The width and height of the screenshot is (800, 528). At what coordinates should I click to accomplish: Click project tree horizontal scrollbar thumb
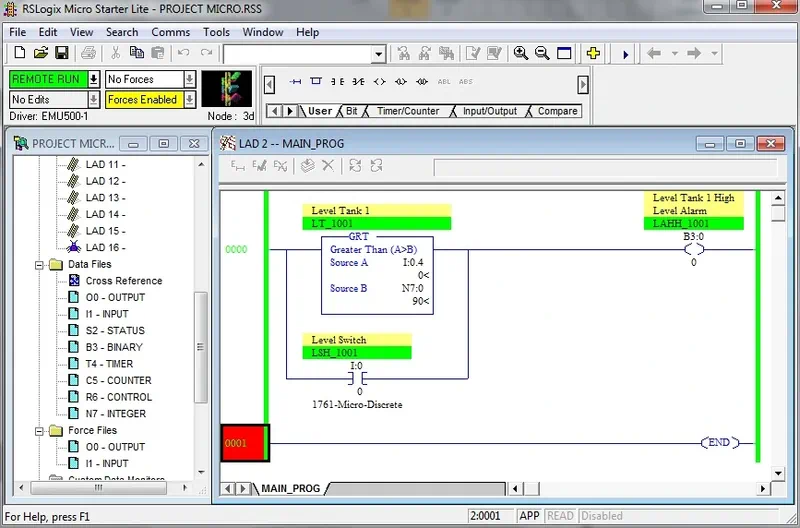pyautogui.click(x=98, y=488)
